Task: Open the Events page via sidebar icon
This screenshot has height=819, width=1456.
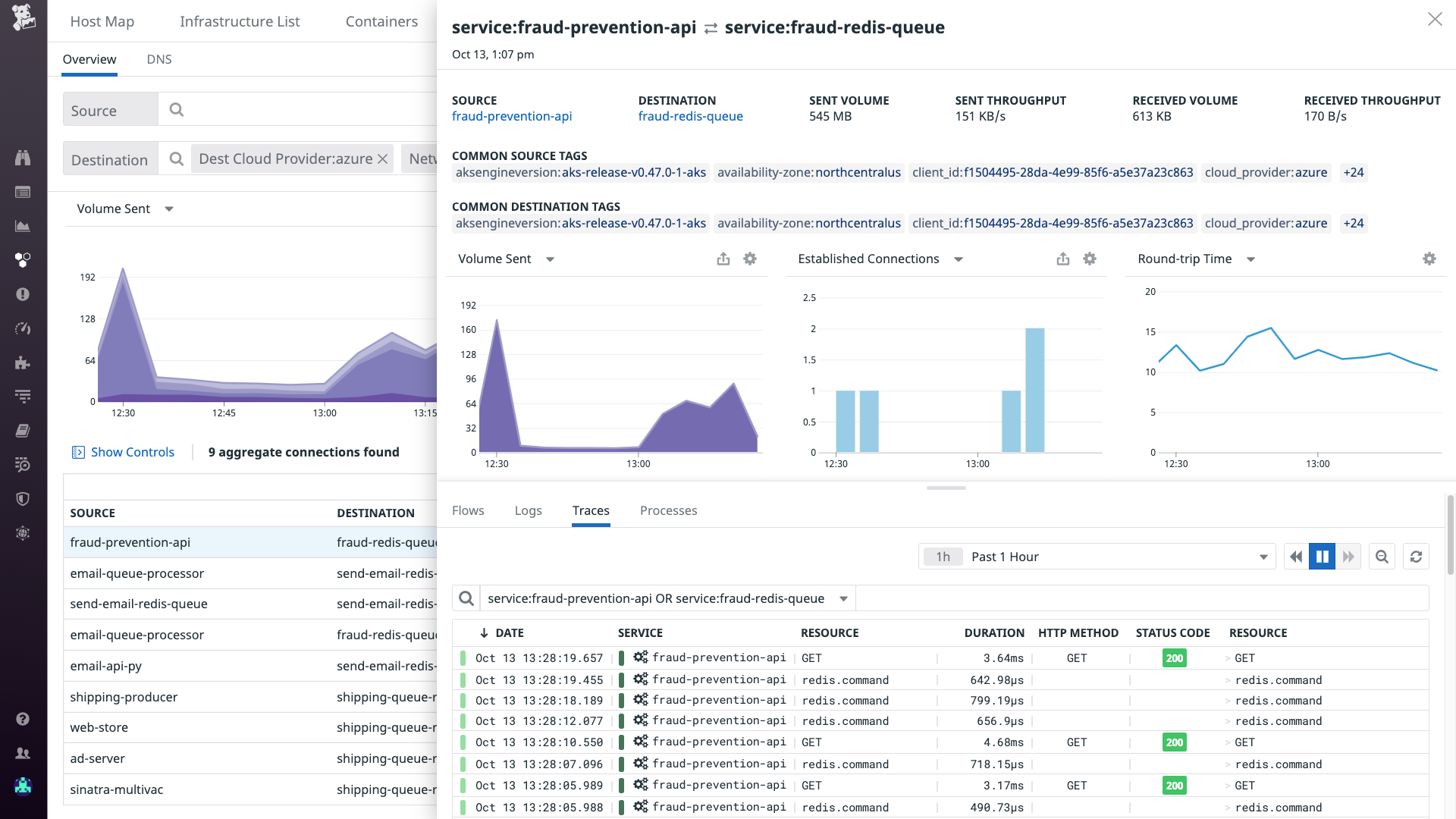Action: tap(23, 192)
